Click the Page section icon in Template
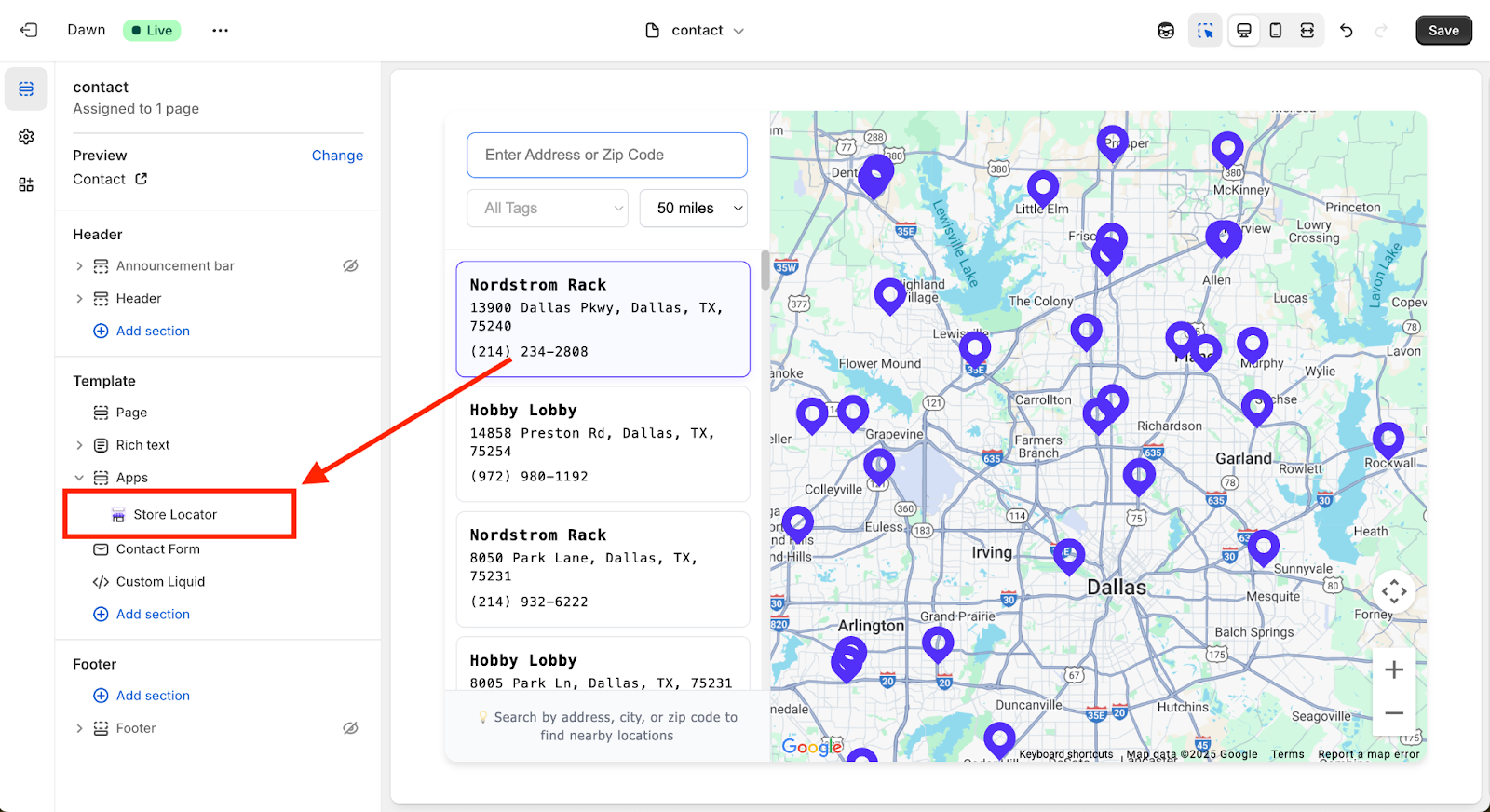1490x812 pixels. point(101,413)
